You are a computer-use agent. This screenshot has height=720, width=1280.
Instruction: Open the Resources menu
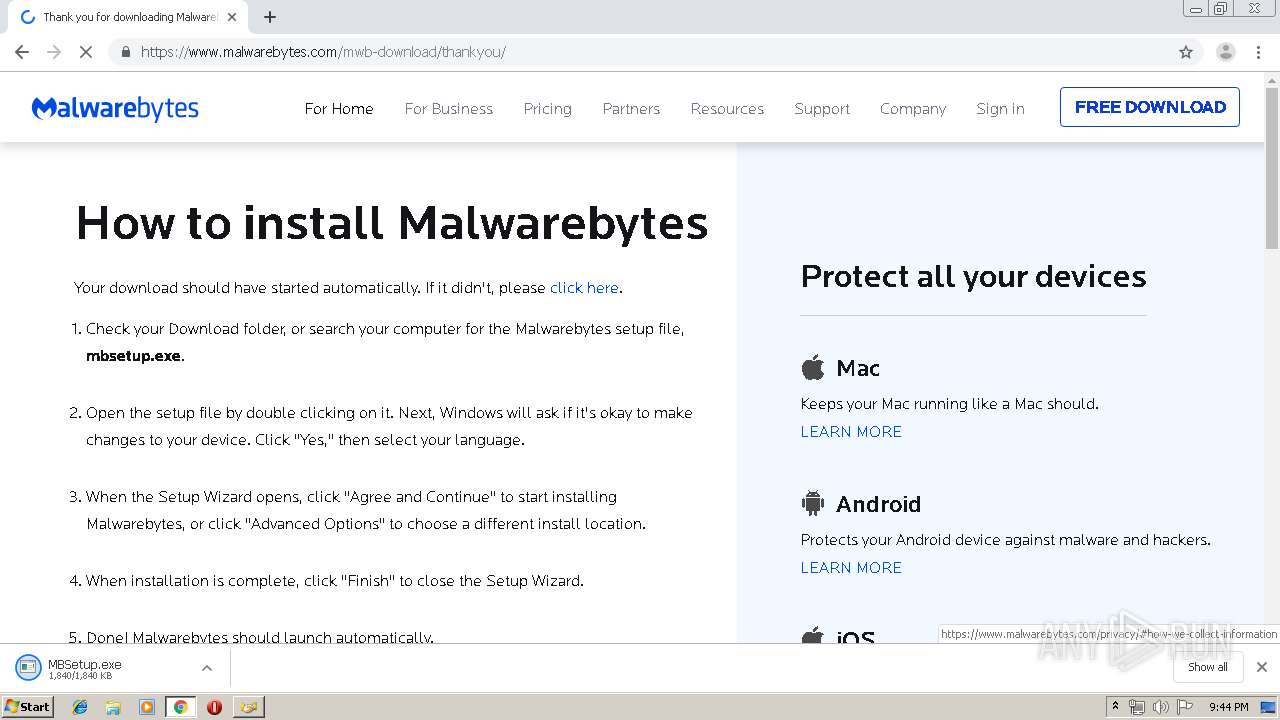727,108
